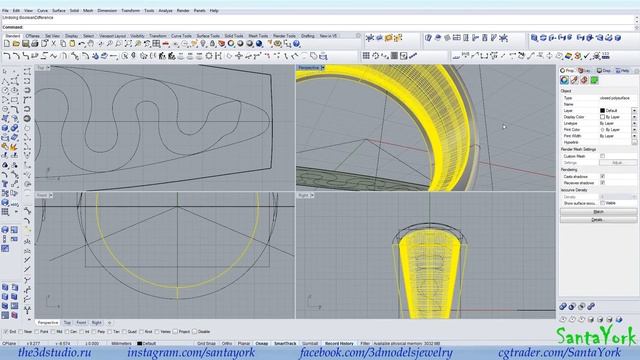
Task: Click the padlock Lock objects icon
Action: coord(212,44)
